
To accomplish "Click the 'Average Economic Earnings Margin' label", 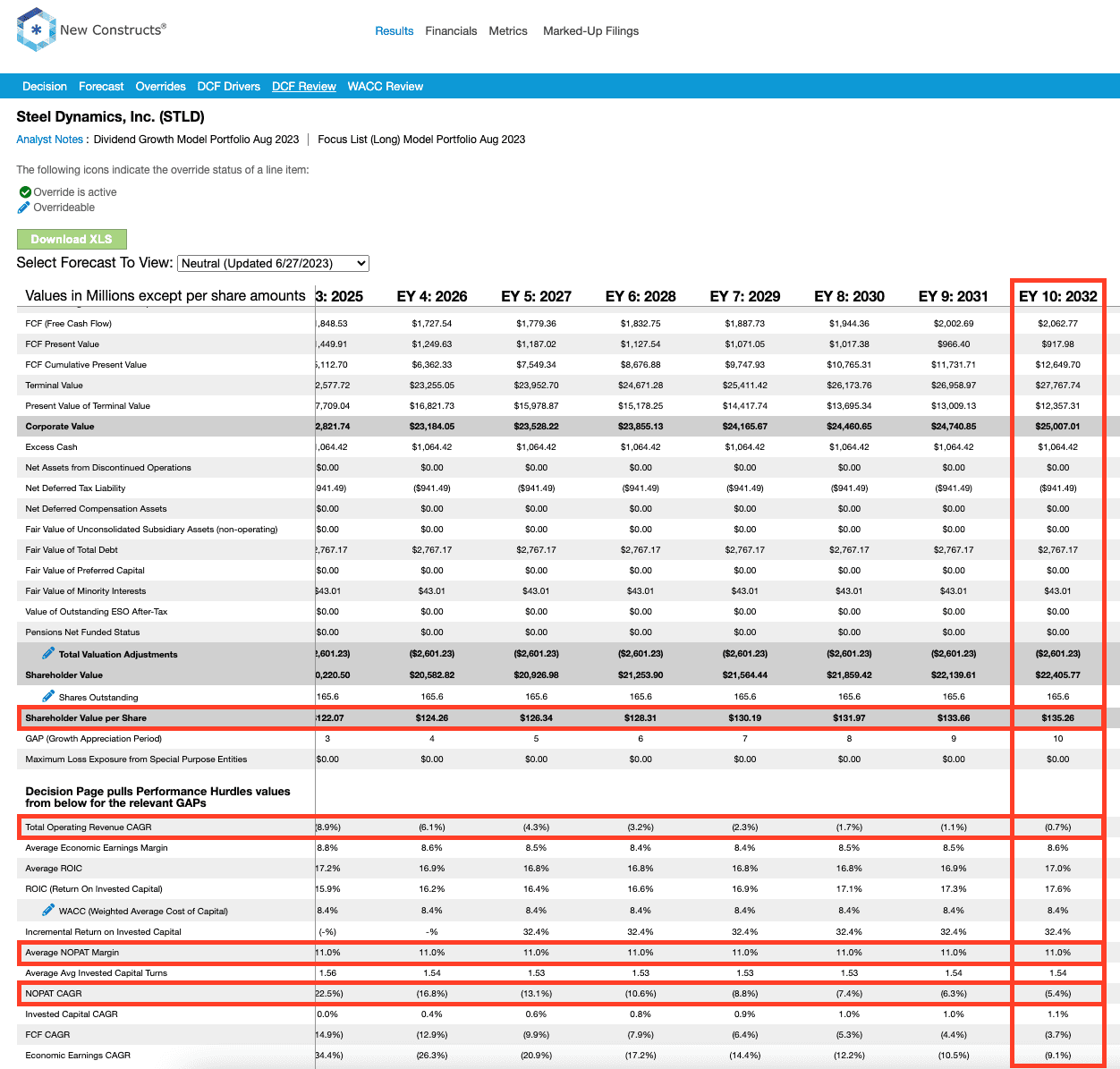I will 97,848.
